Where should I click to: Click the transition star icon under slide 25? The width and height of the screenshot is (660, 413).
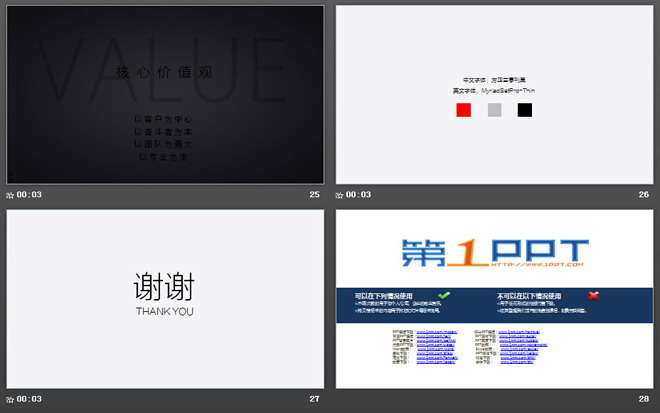click(10, 195)
